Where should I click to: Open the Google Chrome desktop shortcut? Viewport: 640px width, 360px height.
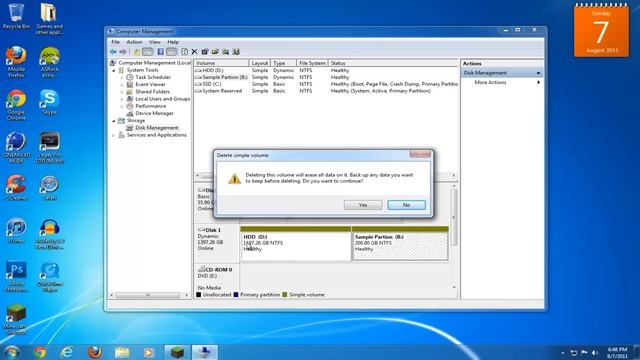coord(16,105)
